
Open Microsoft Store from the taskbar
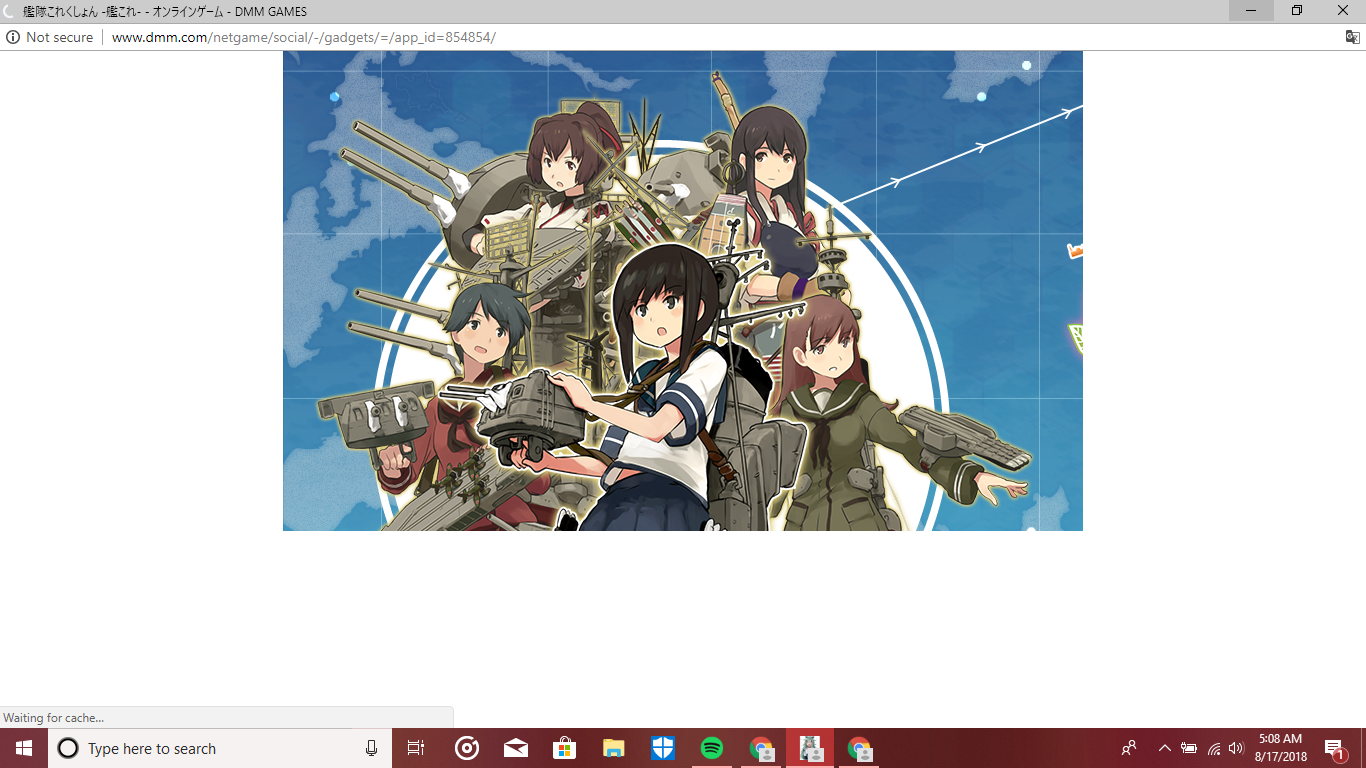(565, 748)
